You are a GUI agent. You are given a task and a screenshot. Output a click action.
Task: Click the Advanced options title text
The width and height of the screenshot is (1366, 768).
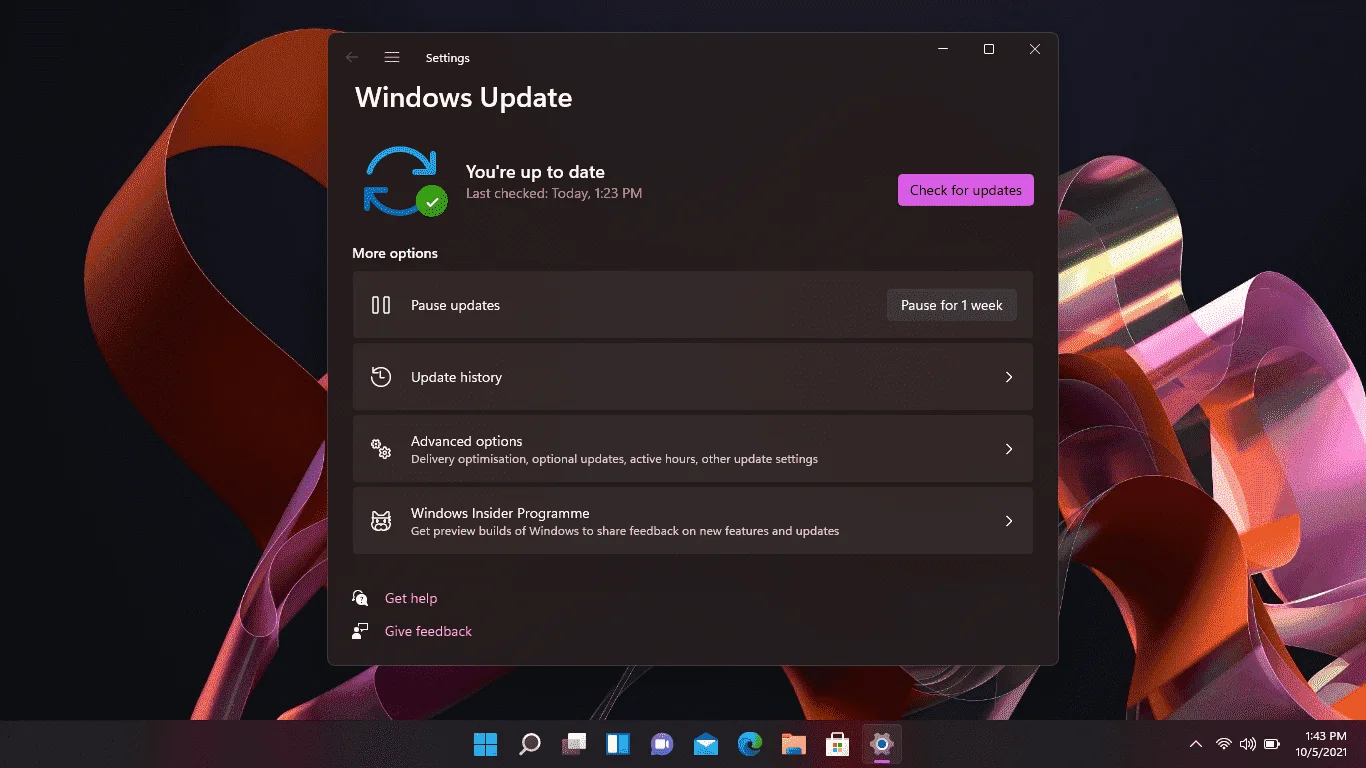(466, 441)
